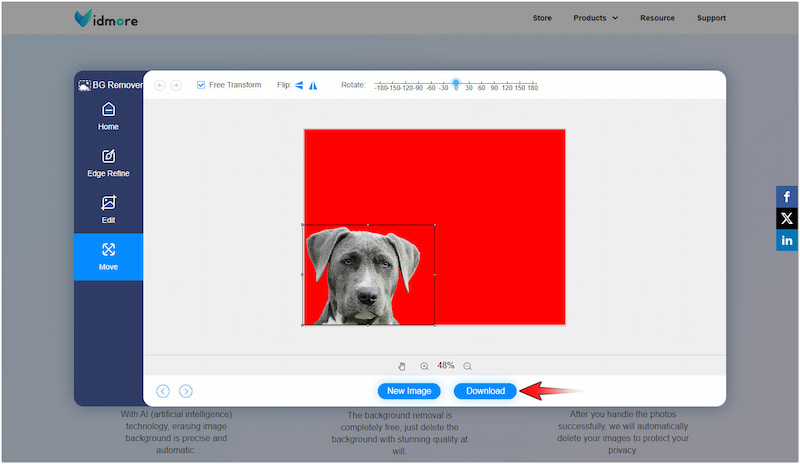Click the New Image button
Viewport: 800px width, 464px height.
(x=409, y=391)
